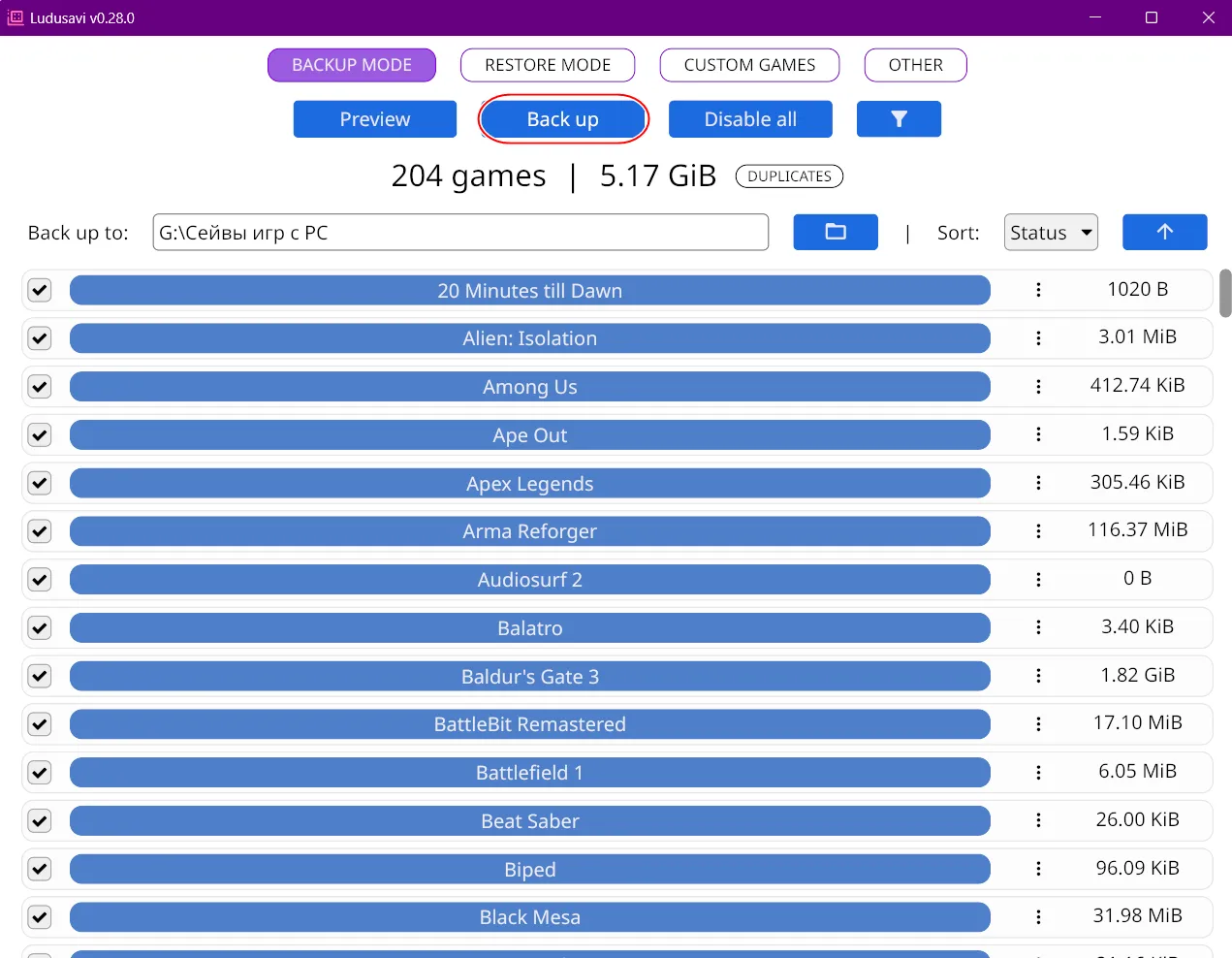
Task: Click the 204 games total label
Action: coord(468,176)
